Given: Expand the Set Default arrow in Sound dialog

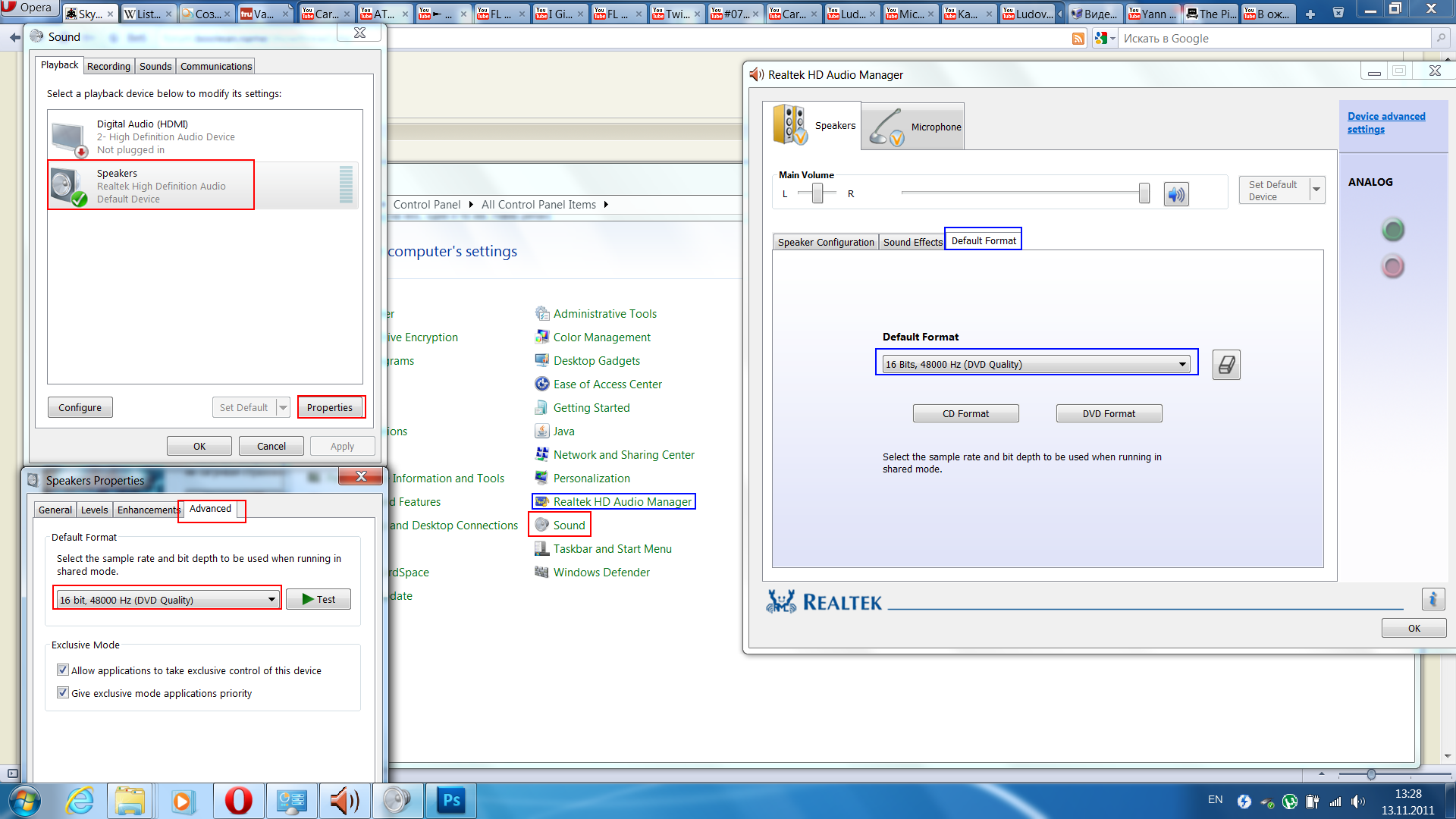Looking at the screenshot, I should [283, 407].
